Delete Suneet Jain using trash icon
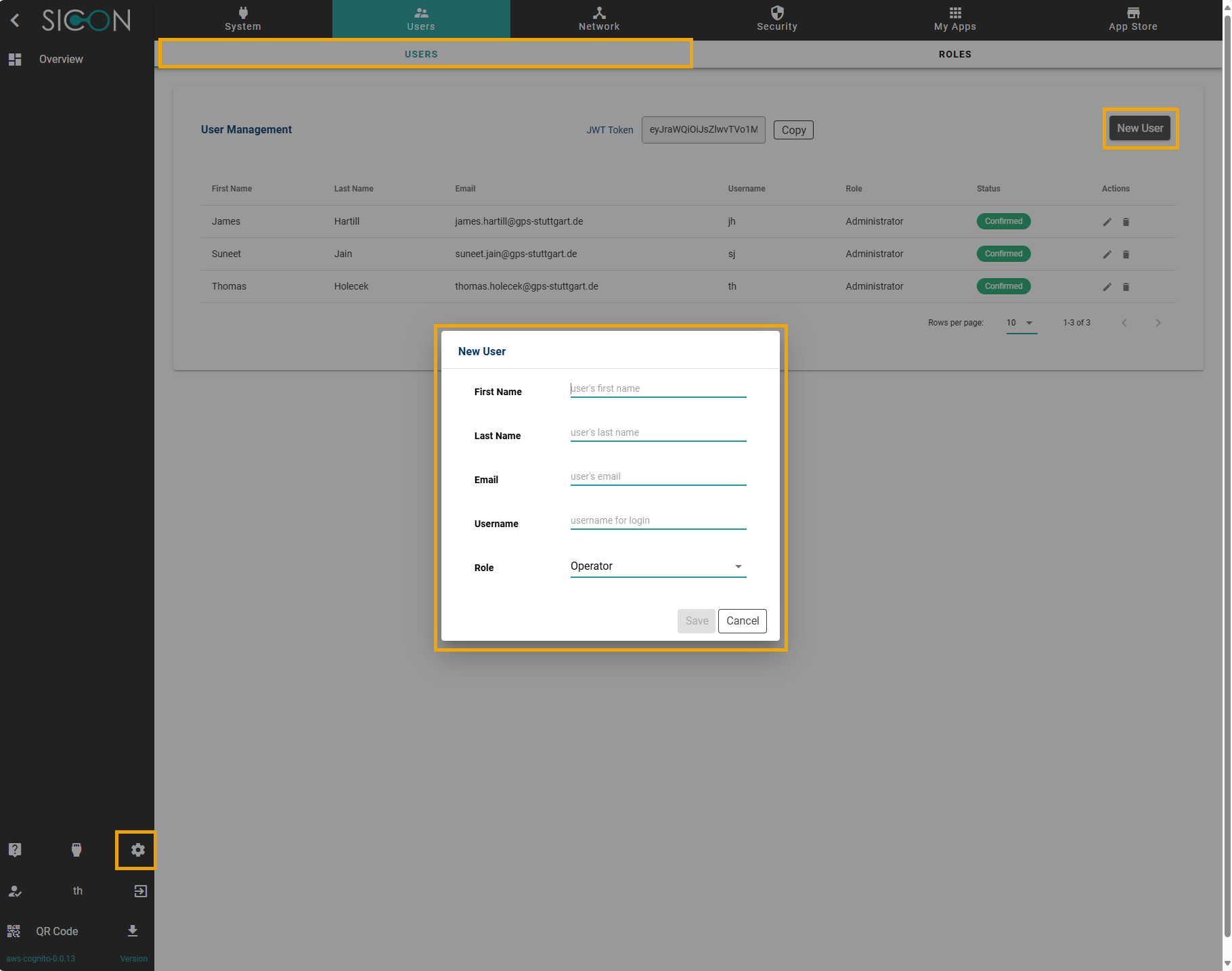The image size is (1232, 971). (x=1126, y=254)
